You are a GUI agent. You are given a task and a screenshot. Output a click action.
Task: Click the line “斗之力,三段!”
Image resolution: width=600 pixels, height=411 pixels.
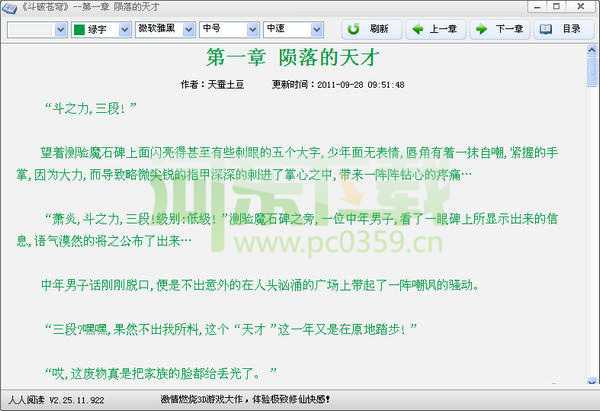click(90, 108)
